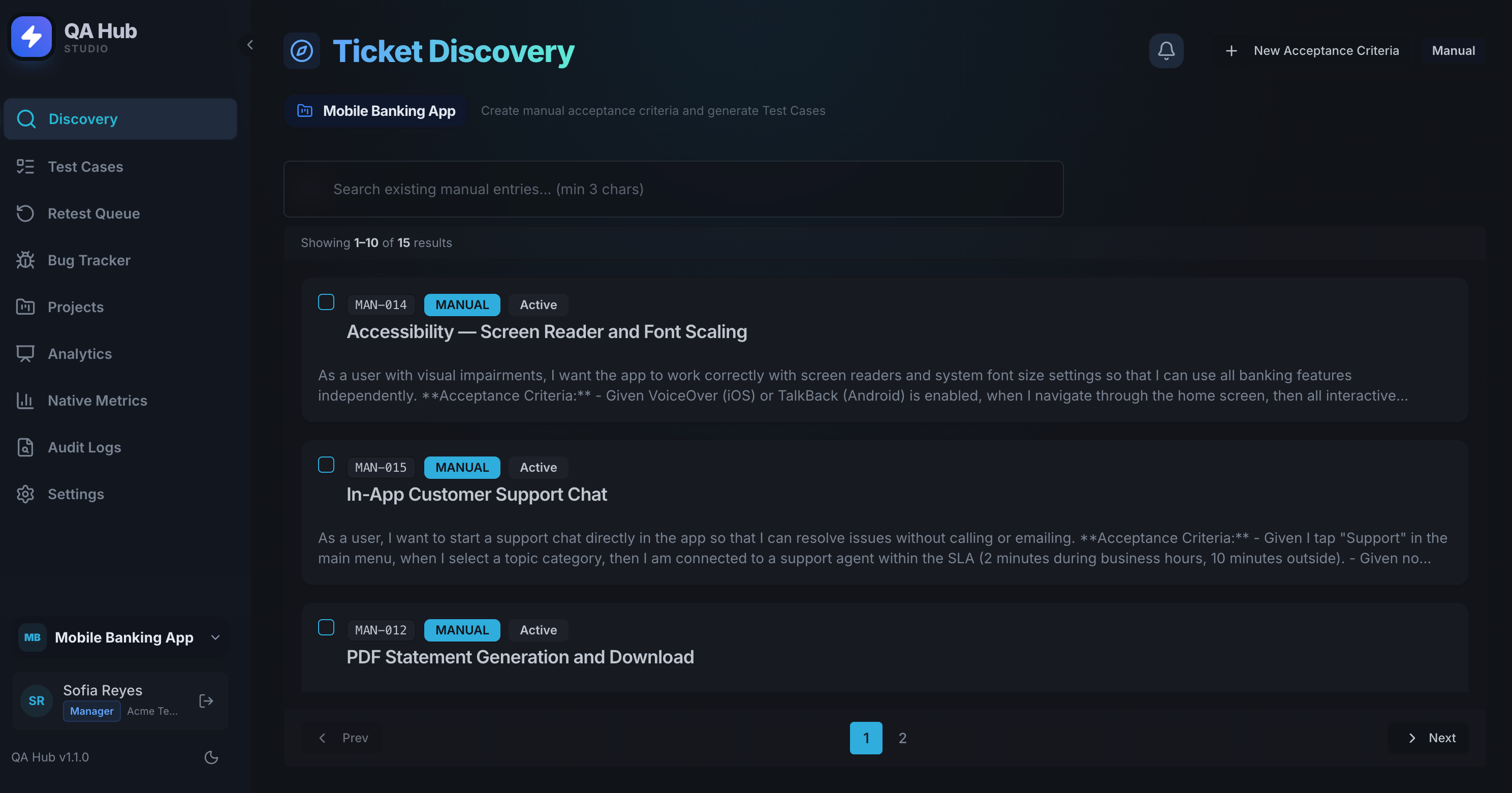This screenshot has height=793, width=1512.
Task: Click Active status of MAN-014
Action: click(538, 305)
